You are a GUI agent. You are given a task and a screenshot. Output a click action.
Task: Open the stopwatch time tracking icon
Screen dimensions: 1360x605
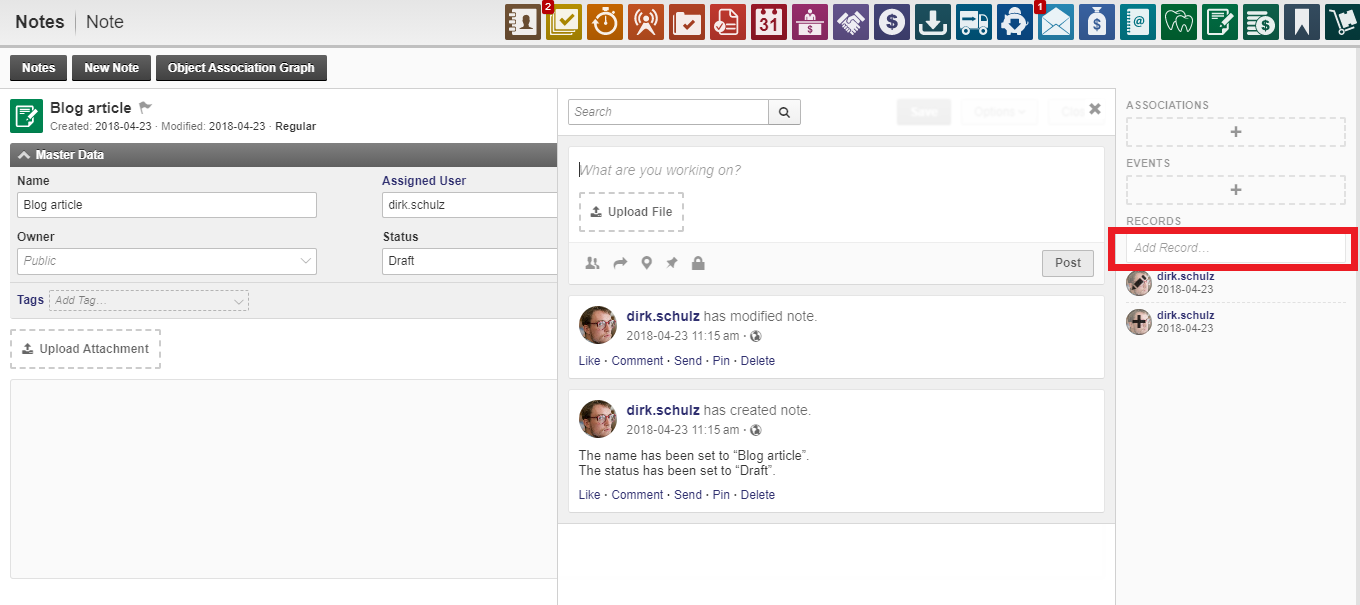(x=605, y=22)
